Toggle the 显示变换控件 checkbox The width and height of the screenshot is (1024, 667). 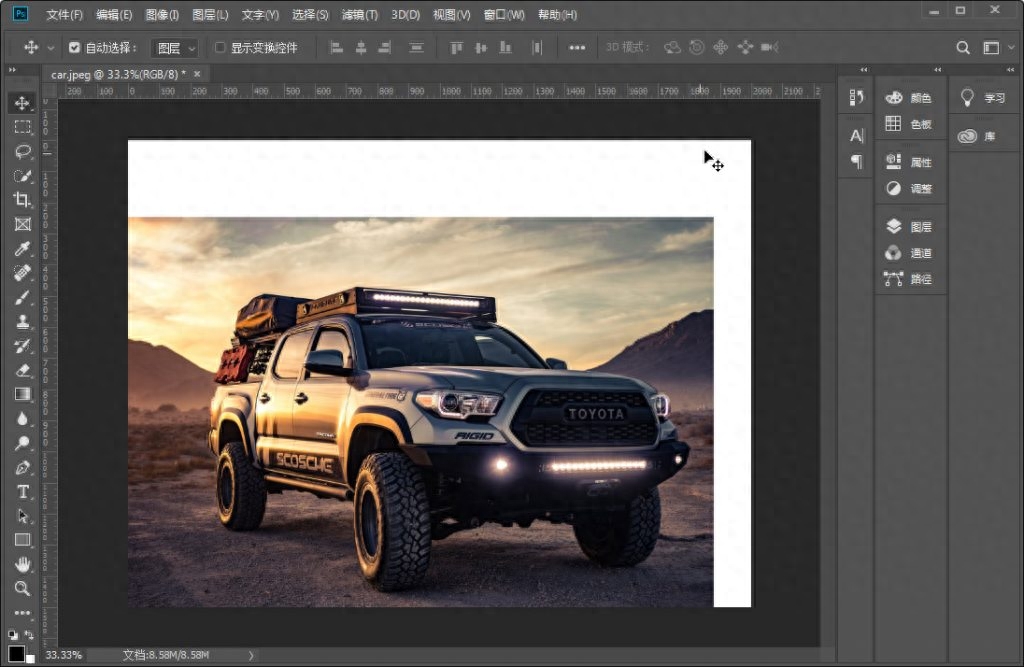(x=220, y=47)
